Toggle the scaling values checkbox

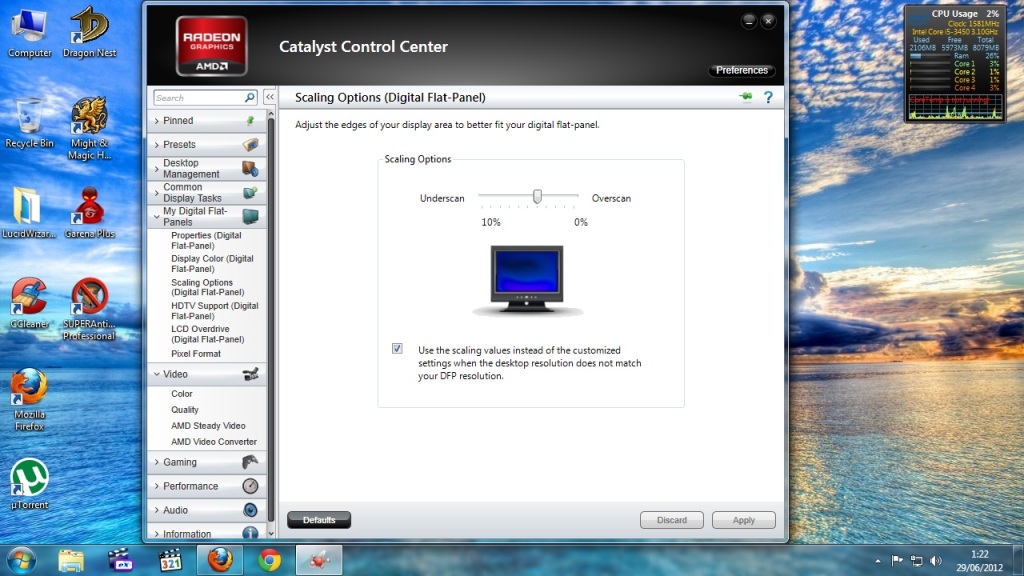click(x=397, y=349)
